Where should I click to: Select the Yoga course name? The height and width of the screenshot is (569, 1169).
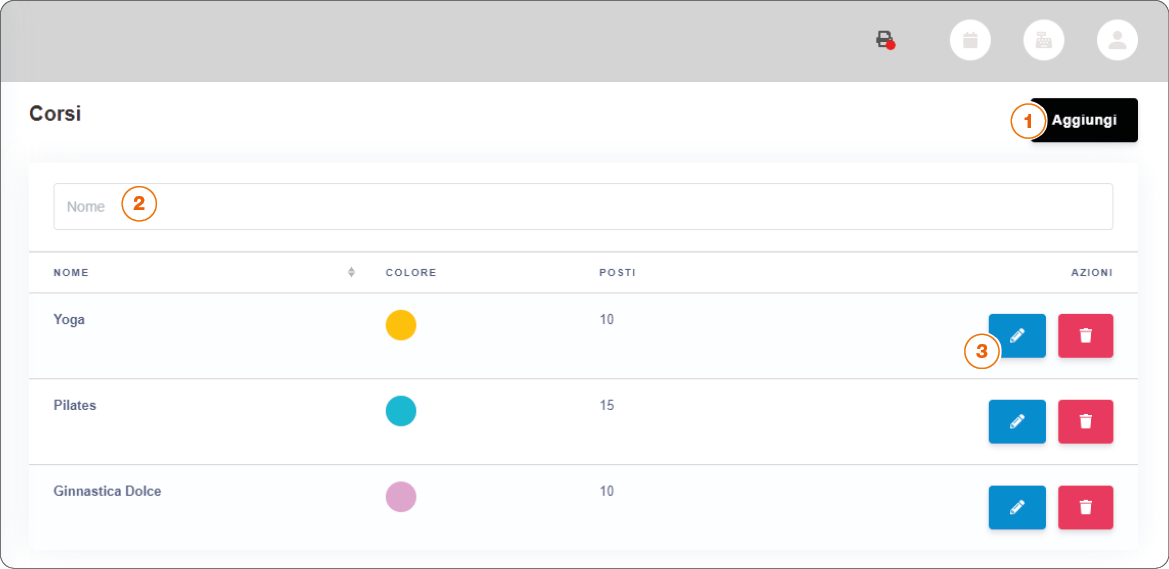(x=69, y=320)
